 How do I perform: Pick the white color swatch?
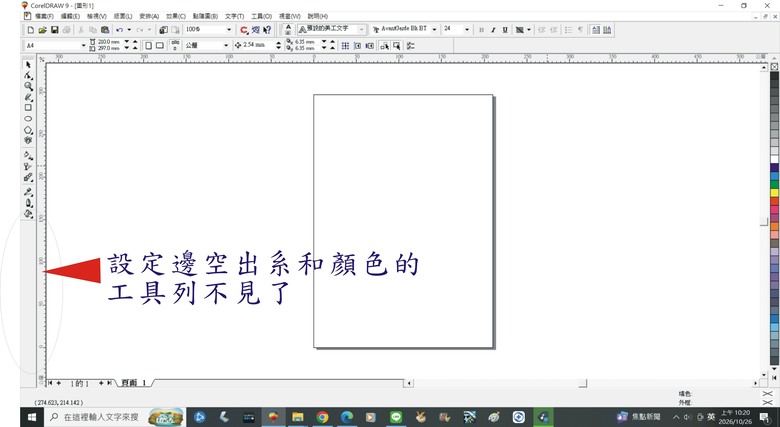tap(775, 159)
